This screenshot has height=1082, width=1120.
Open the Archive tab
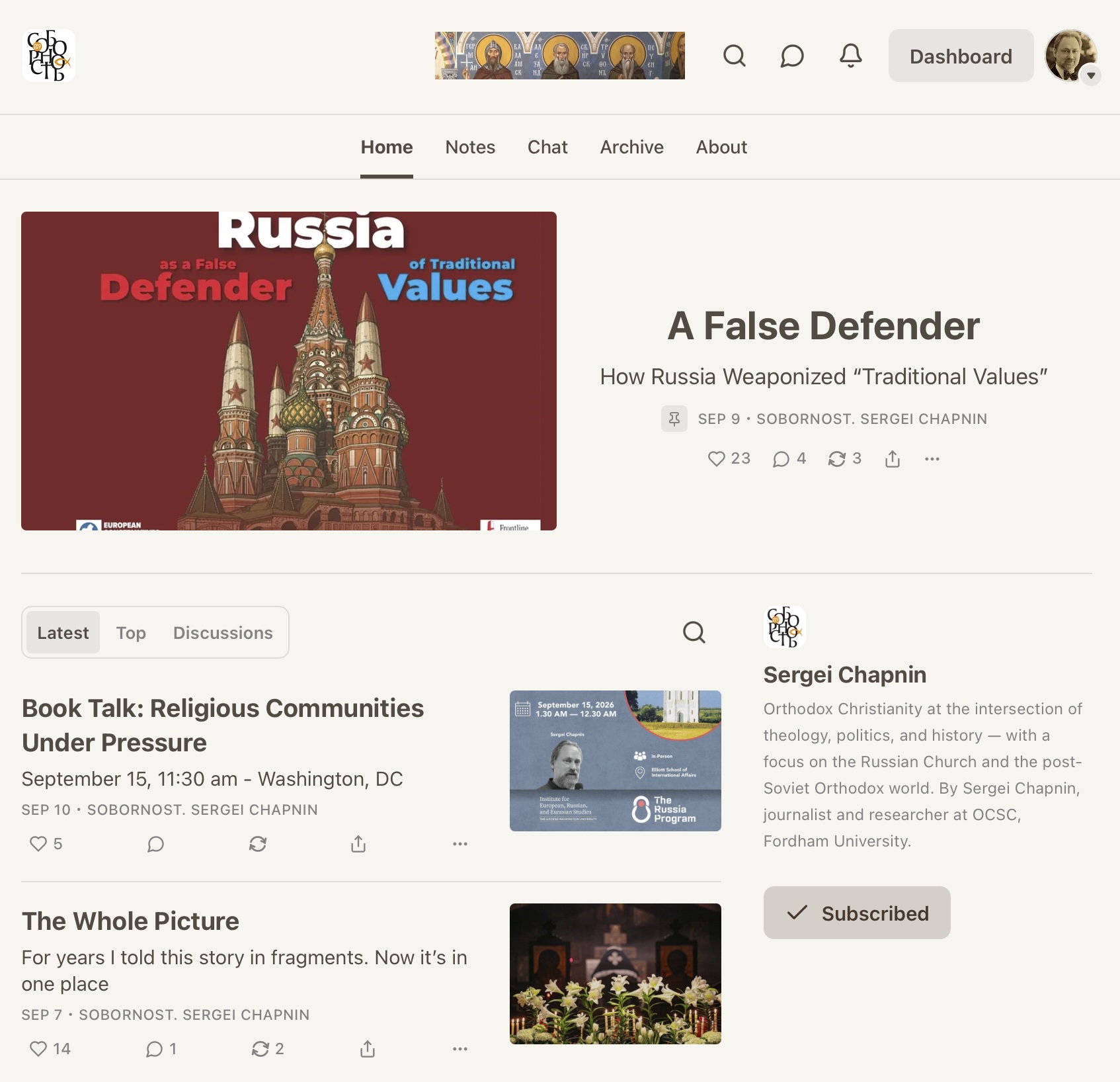click(x=631, y=147)
